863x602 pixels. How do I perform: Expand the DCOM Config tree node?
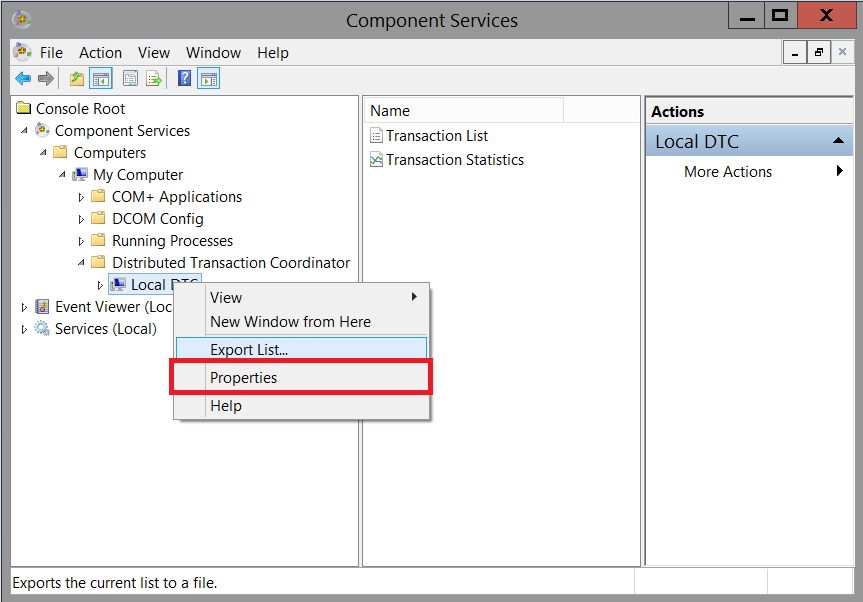tap(82, 218)
